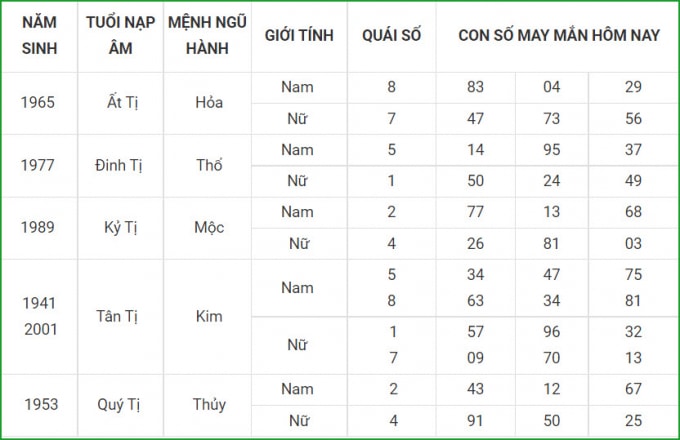Click the QUÁI SỐ column header
The width and height of the screenshot is (680, 440).
[392, 36]
